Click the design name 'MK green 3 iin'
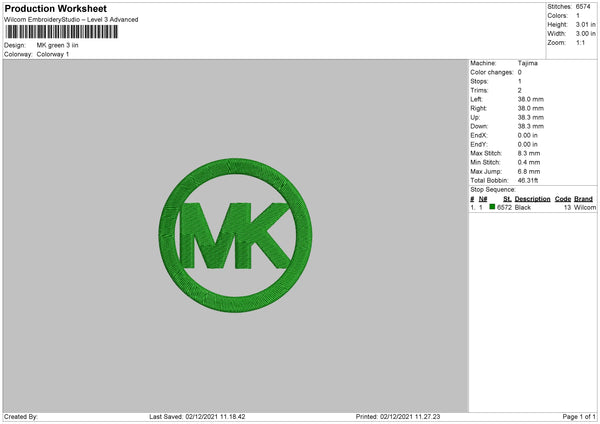Image resolution: width=600 pixels, height=424 pixels. [x=57, y=45]
